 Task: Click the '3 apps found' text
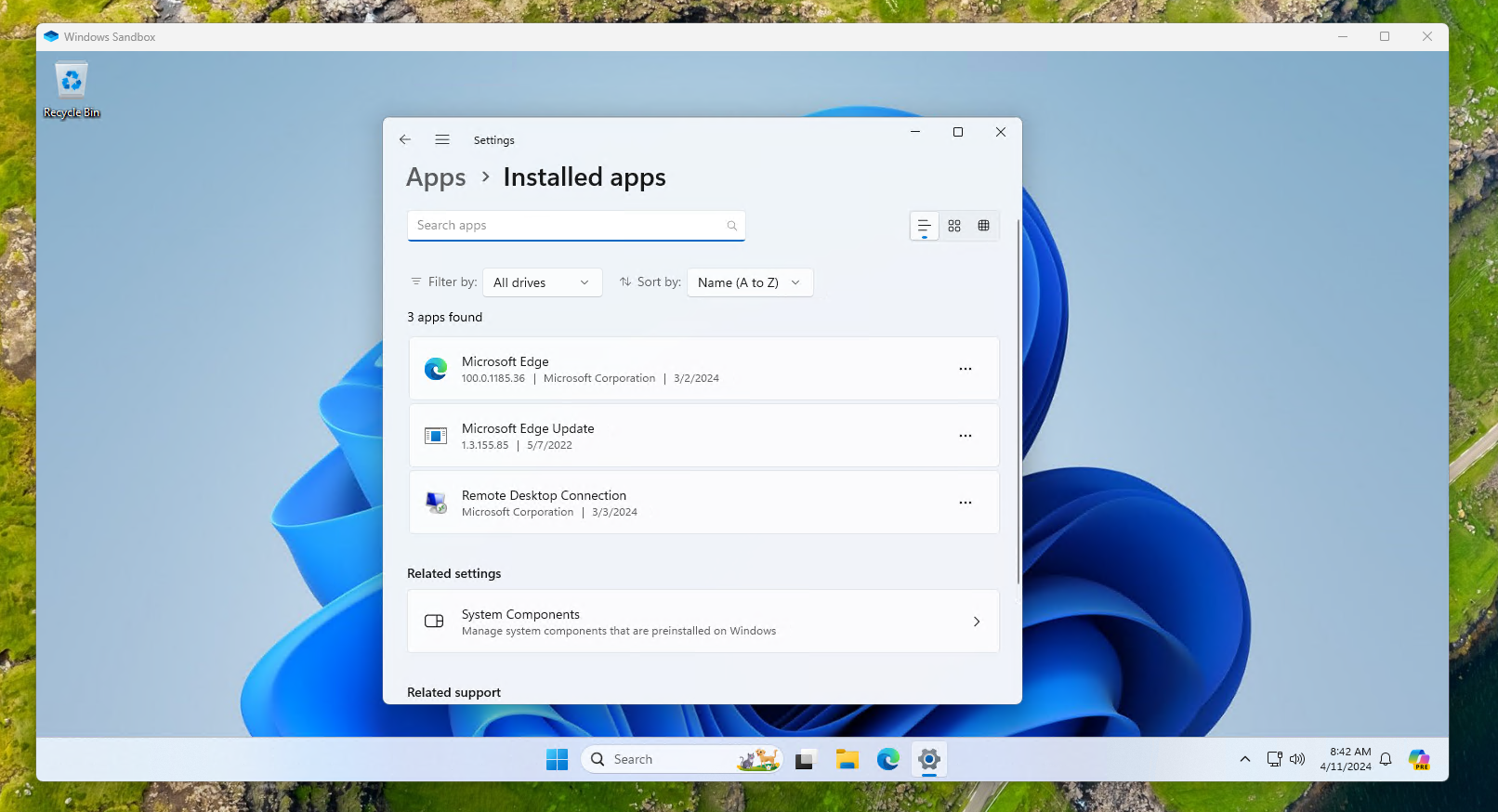[444, 317]
